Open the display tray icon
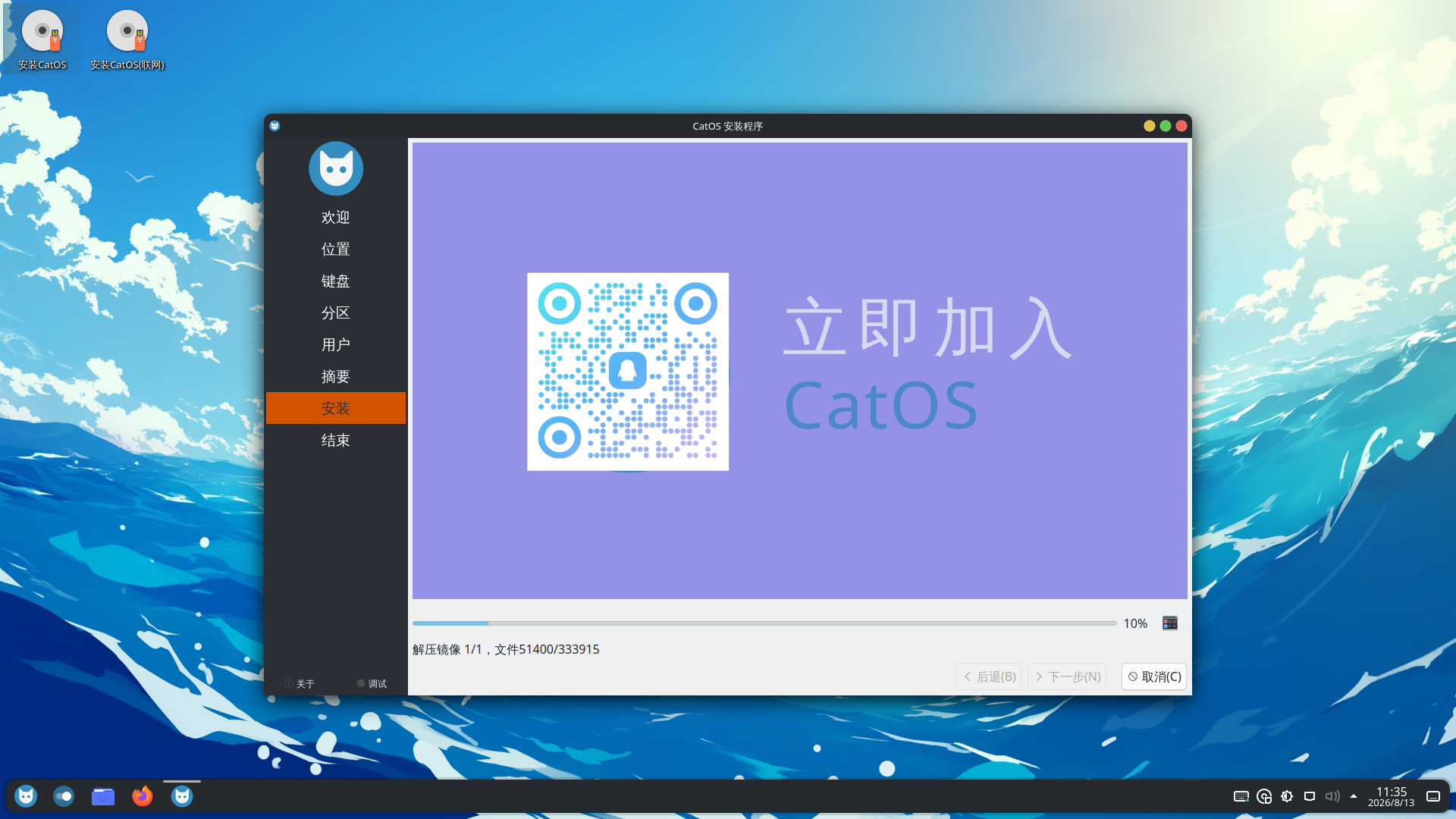 [x=1310, y=796]
